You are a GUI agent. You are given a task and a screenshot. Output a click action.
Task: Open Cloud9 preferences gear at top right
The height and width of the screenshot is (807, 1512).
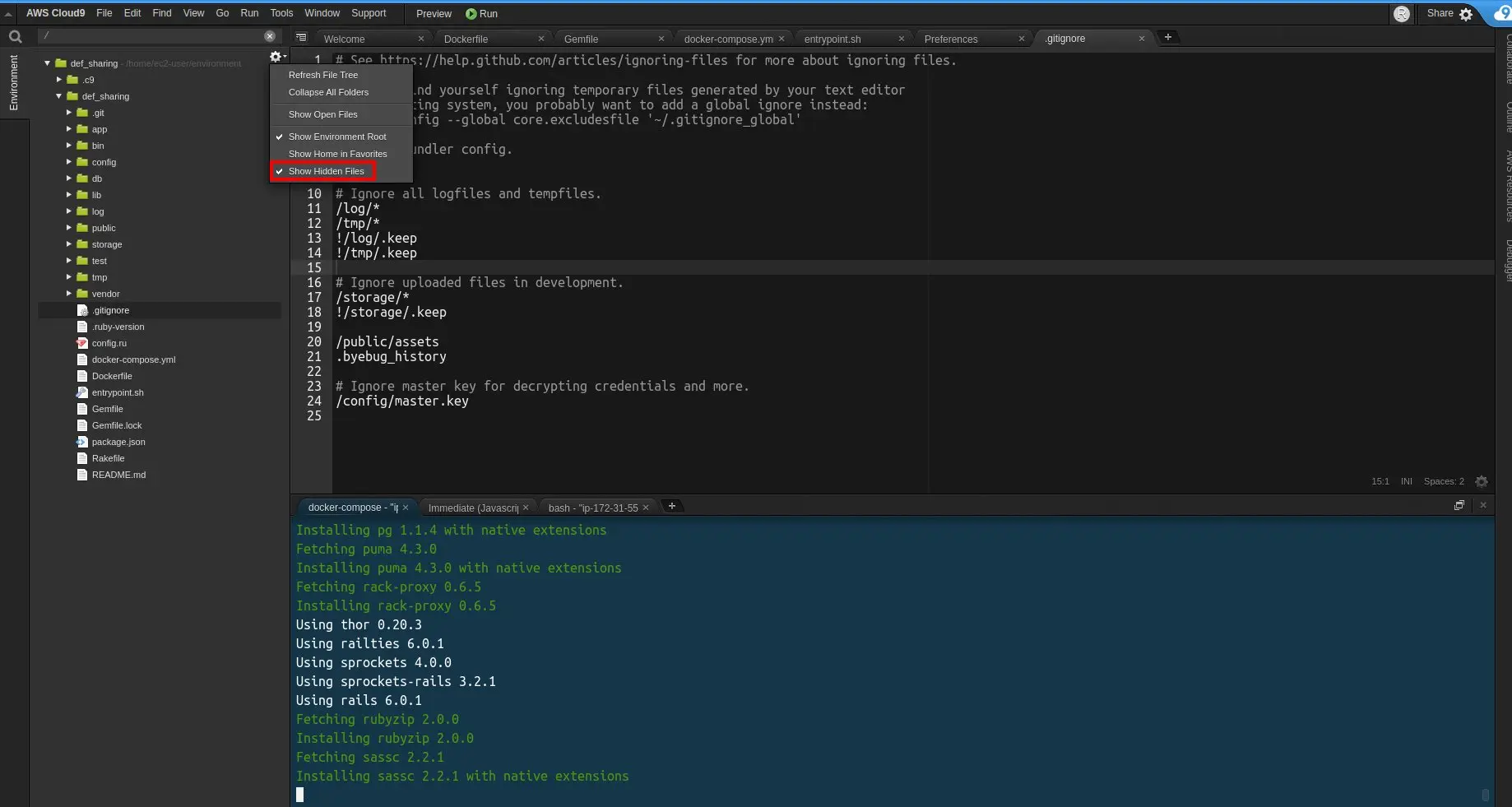coord(1466,14)
